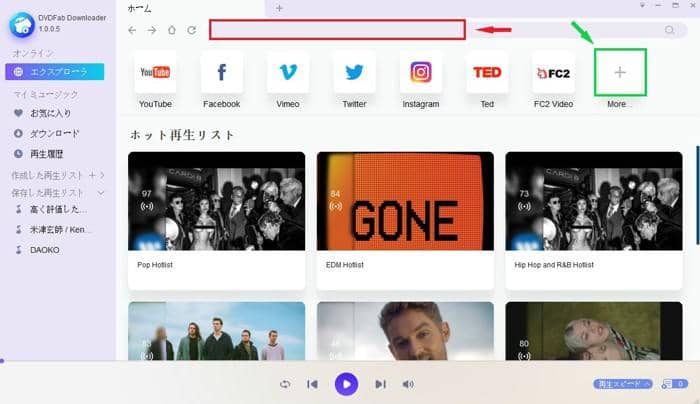700x404 pixels.
Task: Open the YouTube shortcut icon
Action: tap(155, 72)
